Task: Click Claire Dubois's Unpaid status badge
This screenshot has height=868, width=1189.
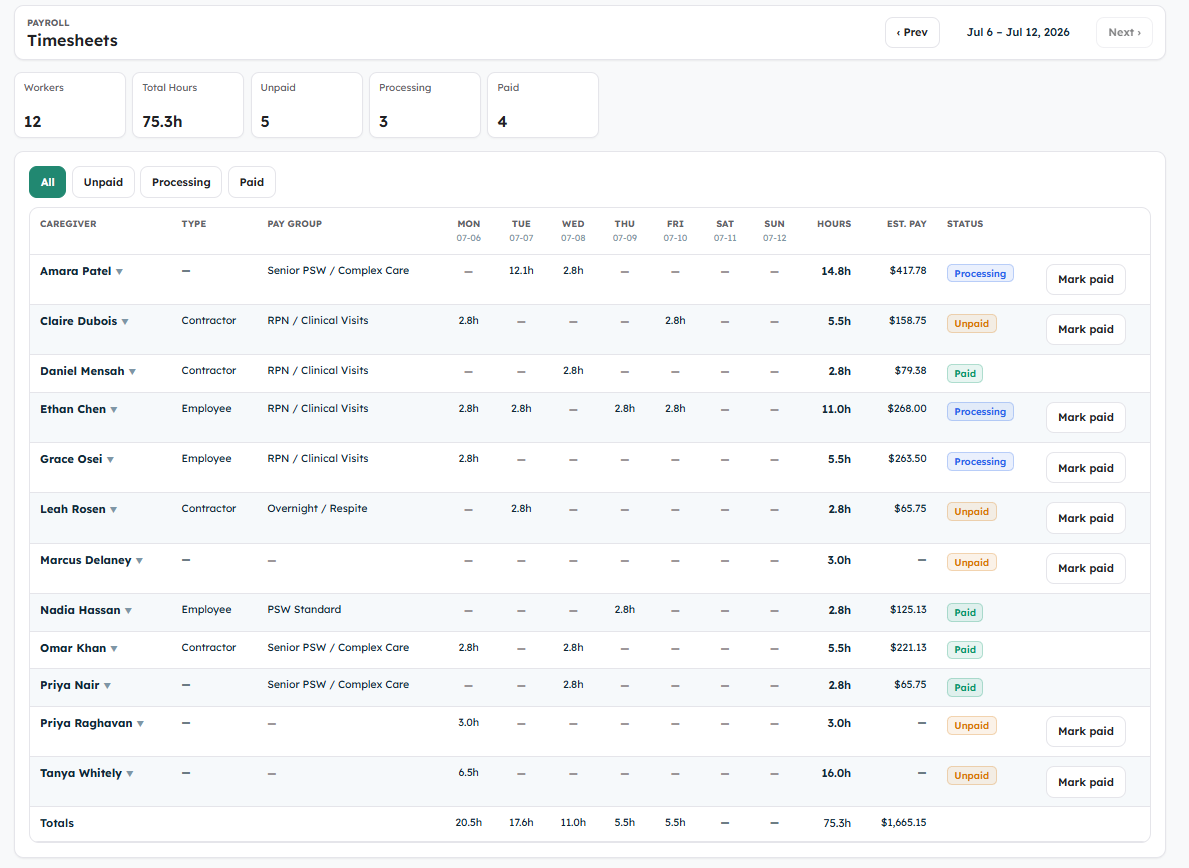Action: 971,324
